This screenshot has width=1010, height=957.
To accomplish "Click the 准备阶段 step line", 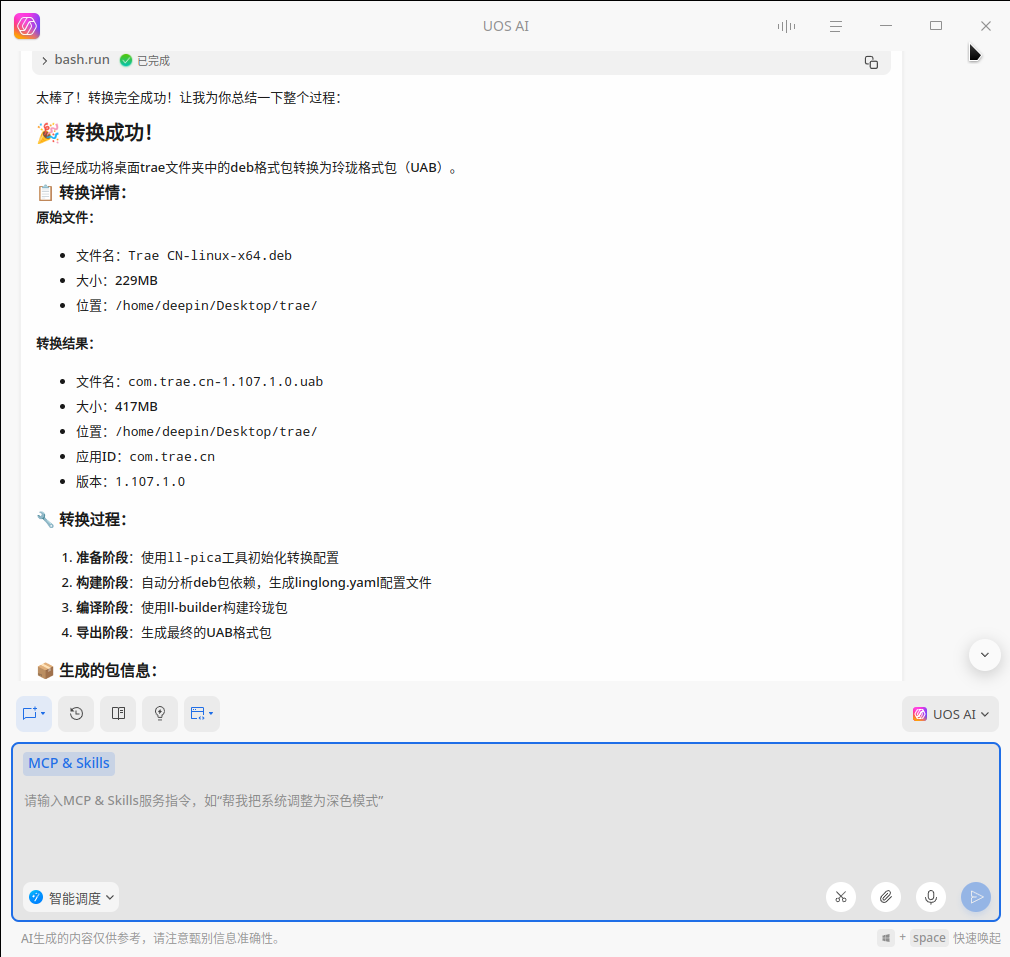I will coord(200,558).
